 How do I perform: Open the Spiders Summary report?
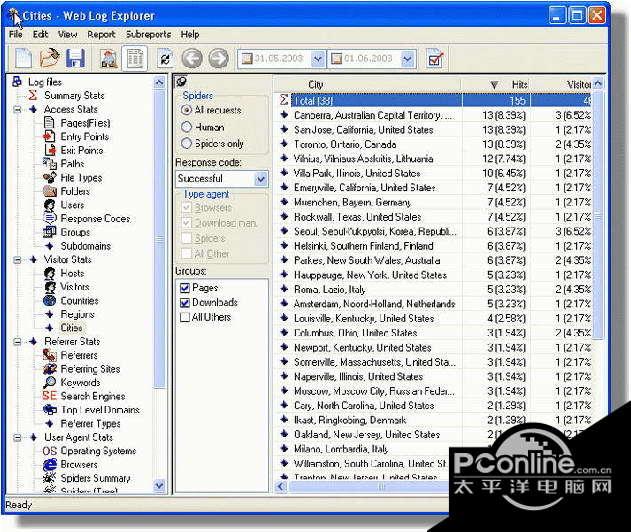(95, 478)
